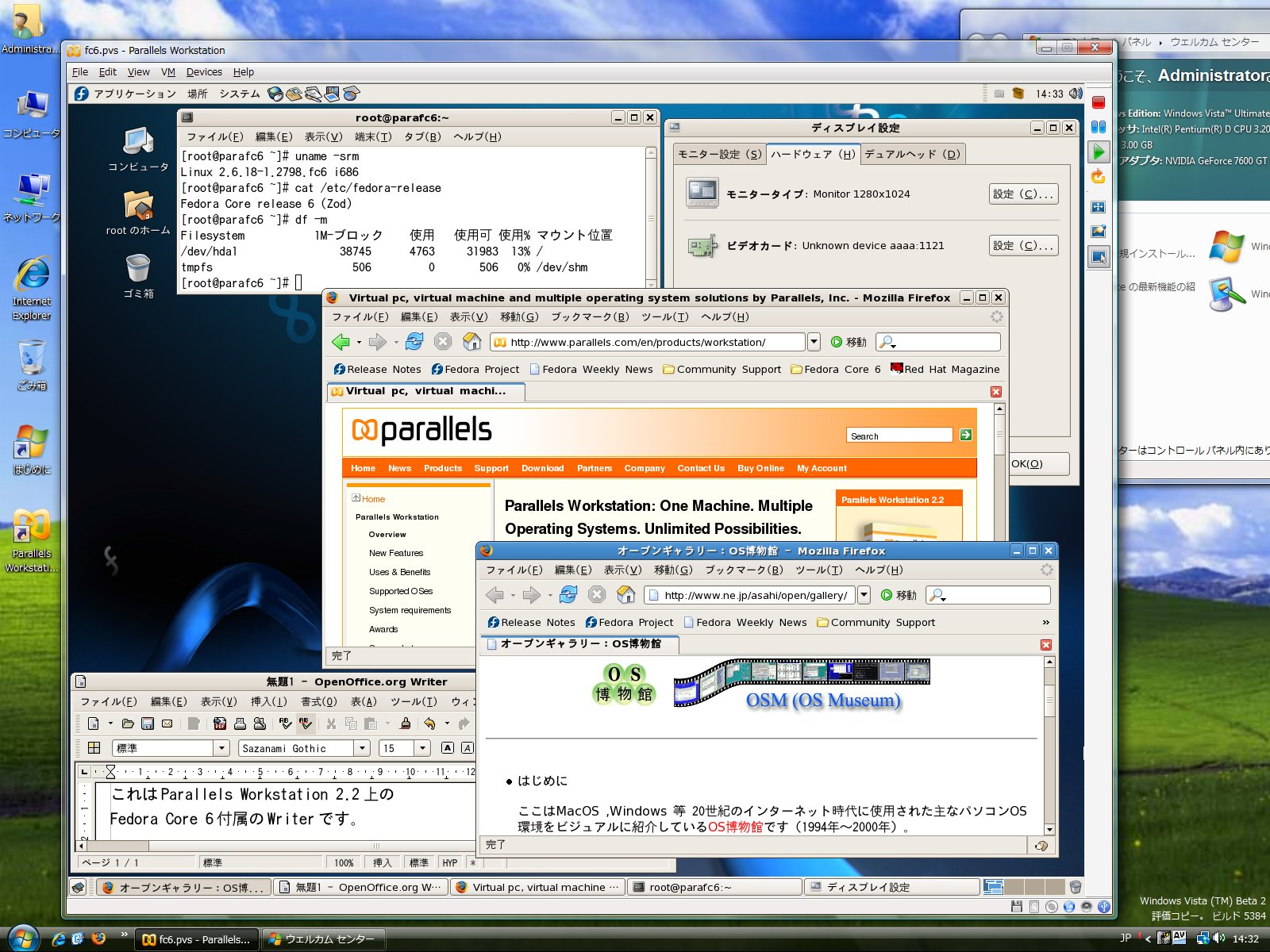The height and width of the screenshot is (952, 1270).
Task: Click GNOME workspace switcher first workspace
Action: point(993,887)
